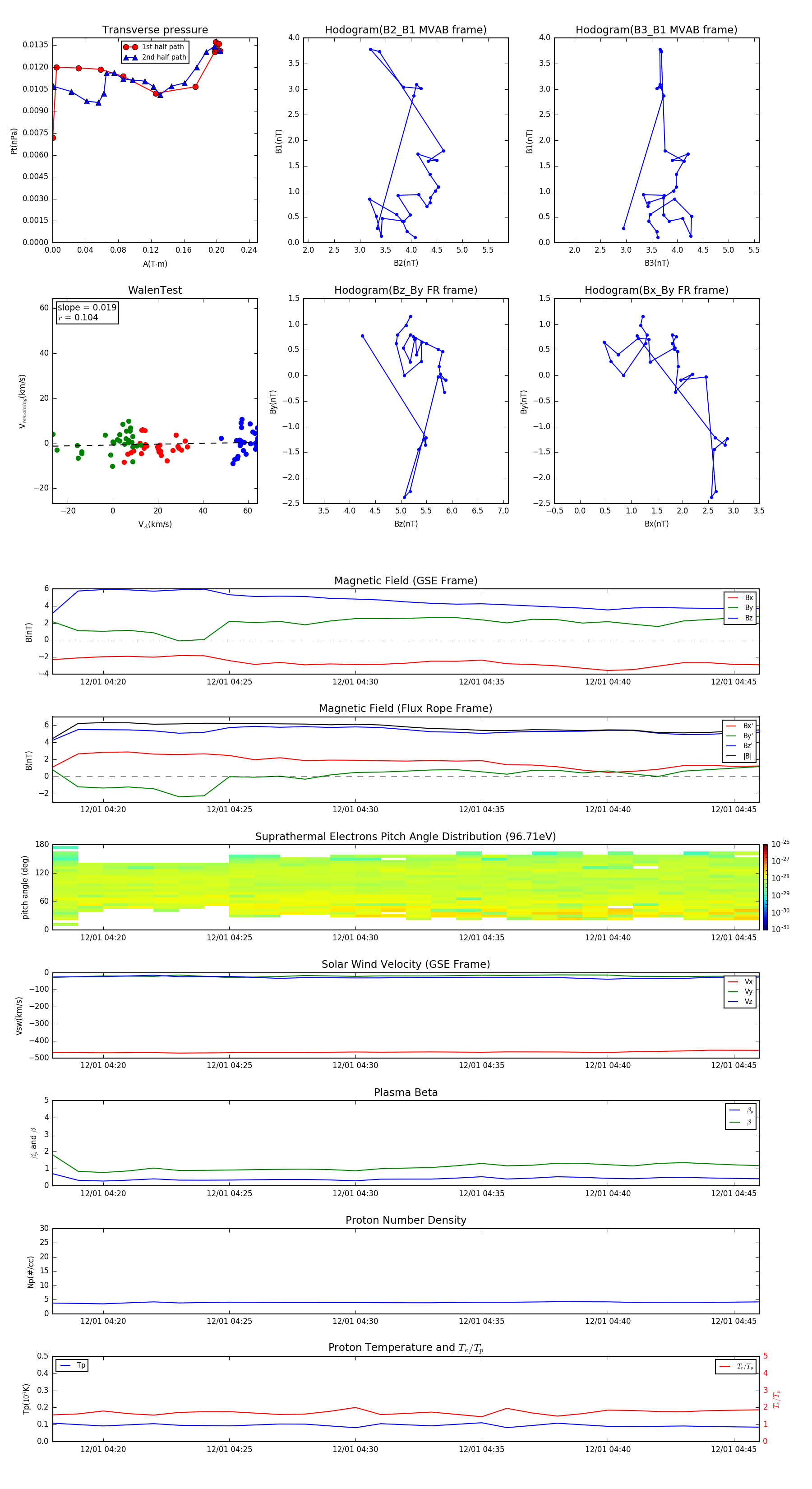The image size is (812, 1489).
Task: Select the "r = 0.104" annotation
Action: coord(78,318)
